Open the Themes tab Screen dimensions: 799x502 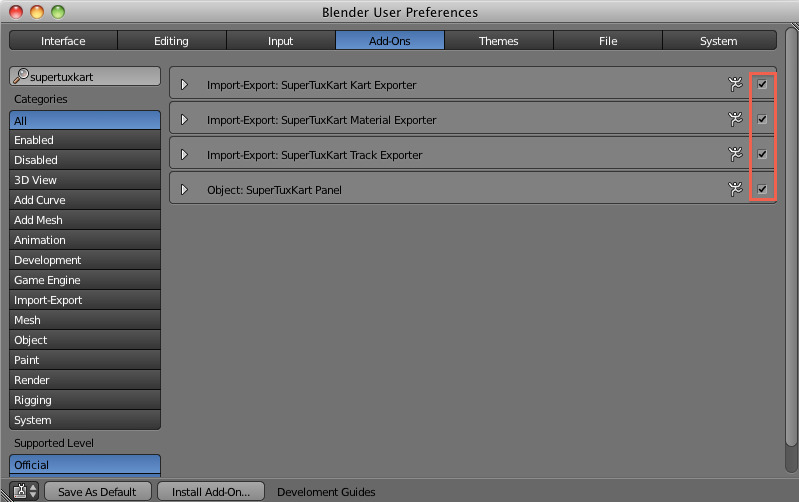coord(499,40)
